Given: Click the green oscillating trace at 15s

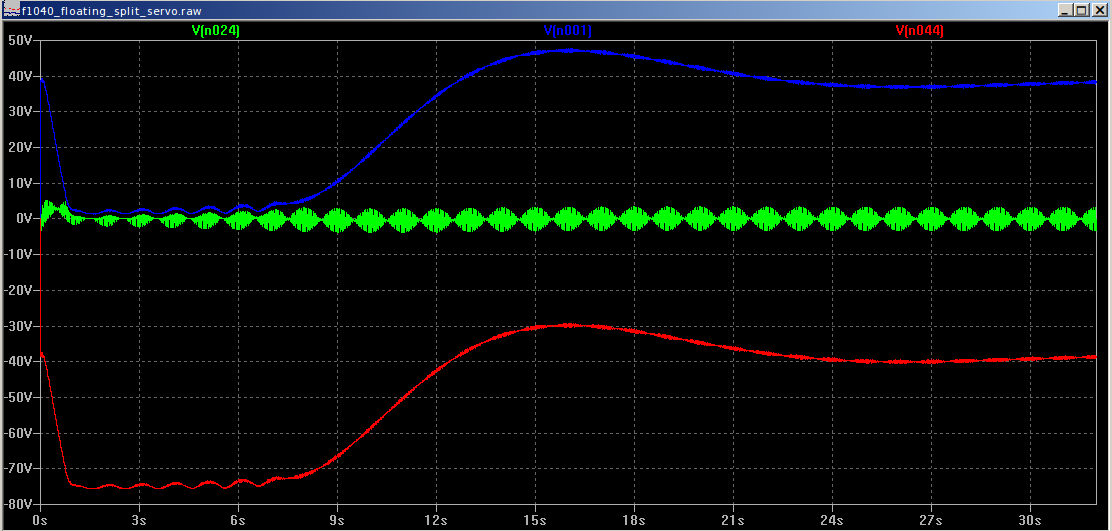Looking at the screenshot, I should point(535,219).
